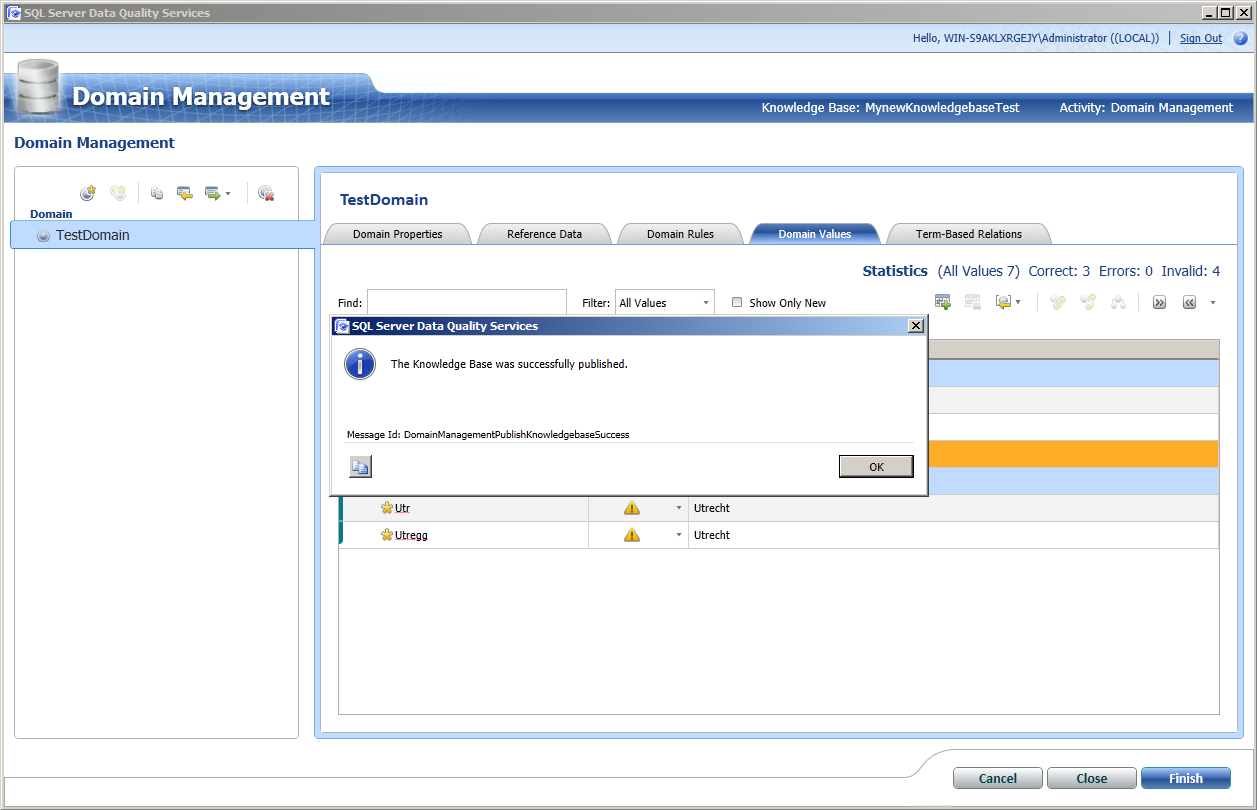Click the delete domain icon with red X
This screenshot has width=1257, height=810.
[x=266, y=193]
